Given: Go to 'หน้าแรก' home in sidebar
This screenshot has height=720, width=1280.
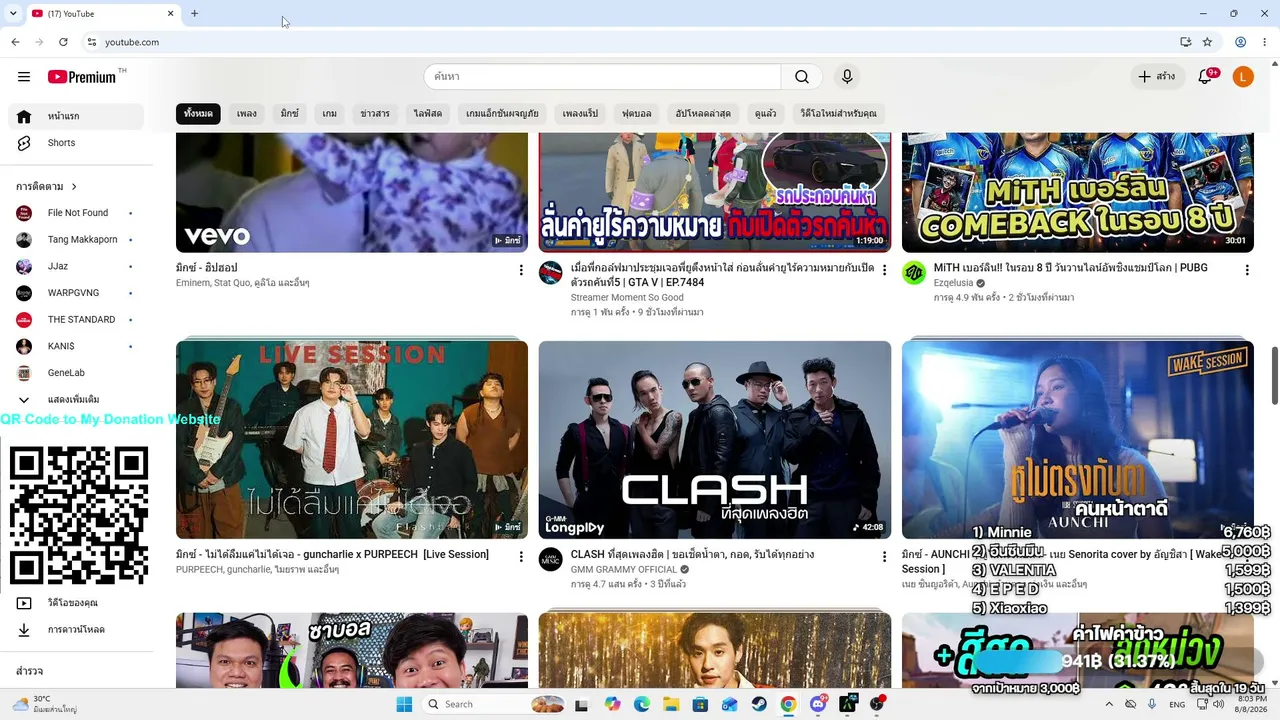Looking at the screenshot, I should (76, 116).
